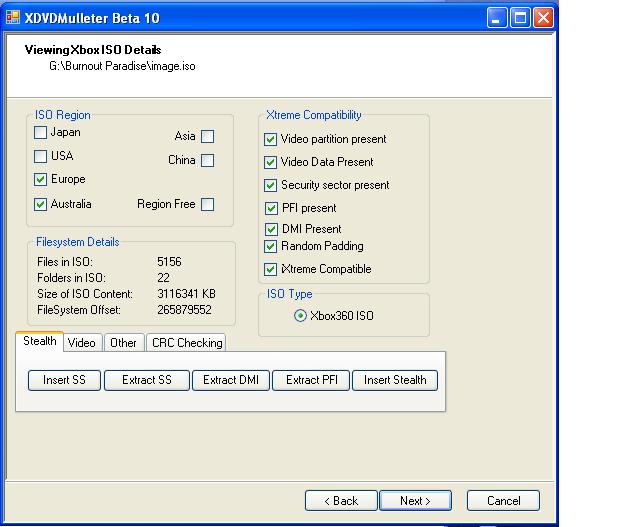Toggle Video partition present checkbox
Image resolution: width=640 pixels, height=527 pixels.
pyautogui.click(x=271, y=140)
